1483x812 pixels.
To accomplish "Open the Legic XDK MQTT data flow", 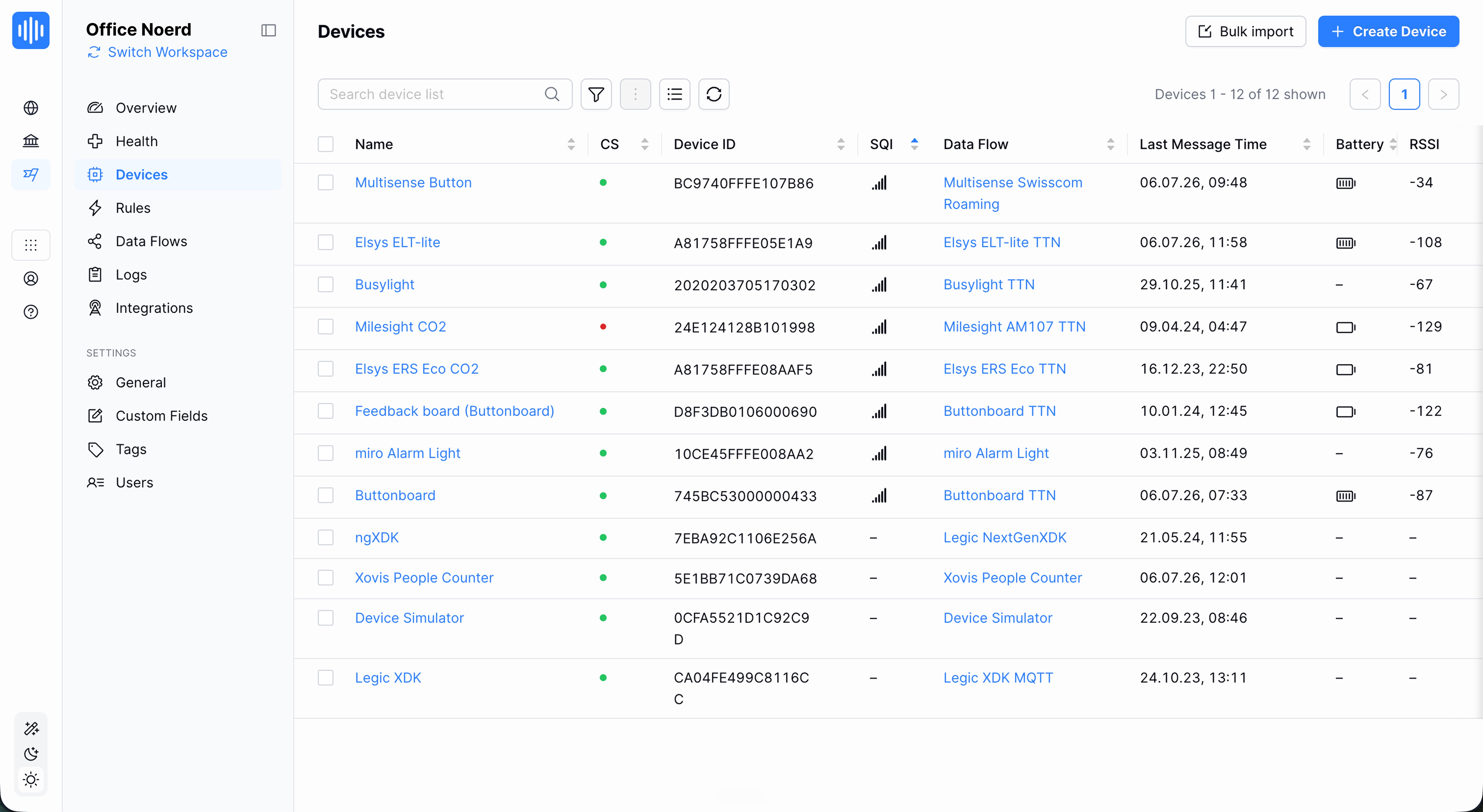I will (x=998, y=677).
